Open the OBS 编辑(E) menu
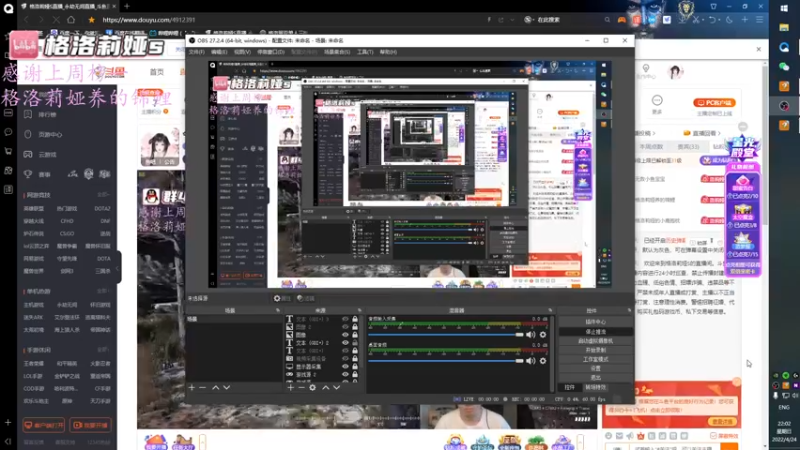Screen dimensions: 800x450 [x=219, y=52]
